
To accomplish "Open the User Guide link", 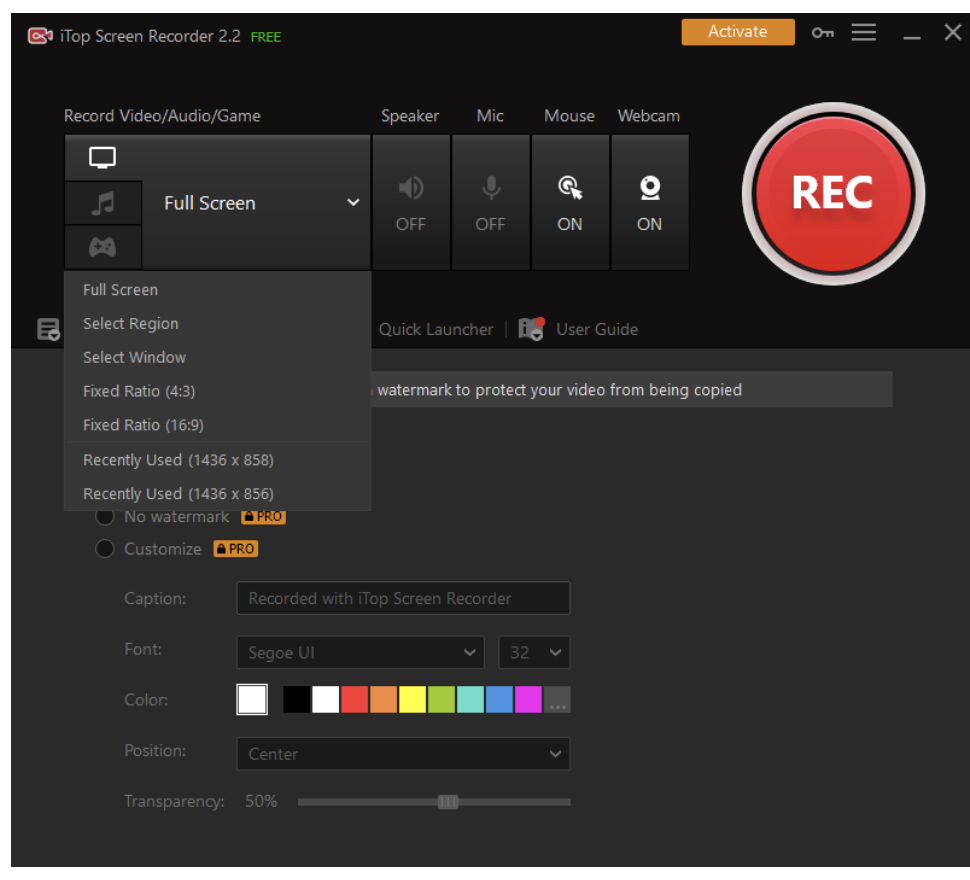I will [597, 329].
